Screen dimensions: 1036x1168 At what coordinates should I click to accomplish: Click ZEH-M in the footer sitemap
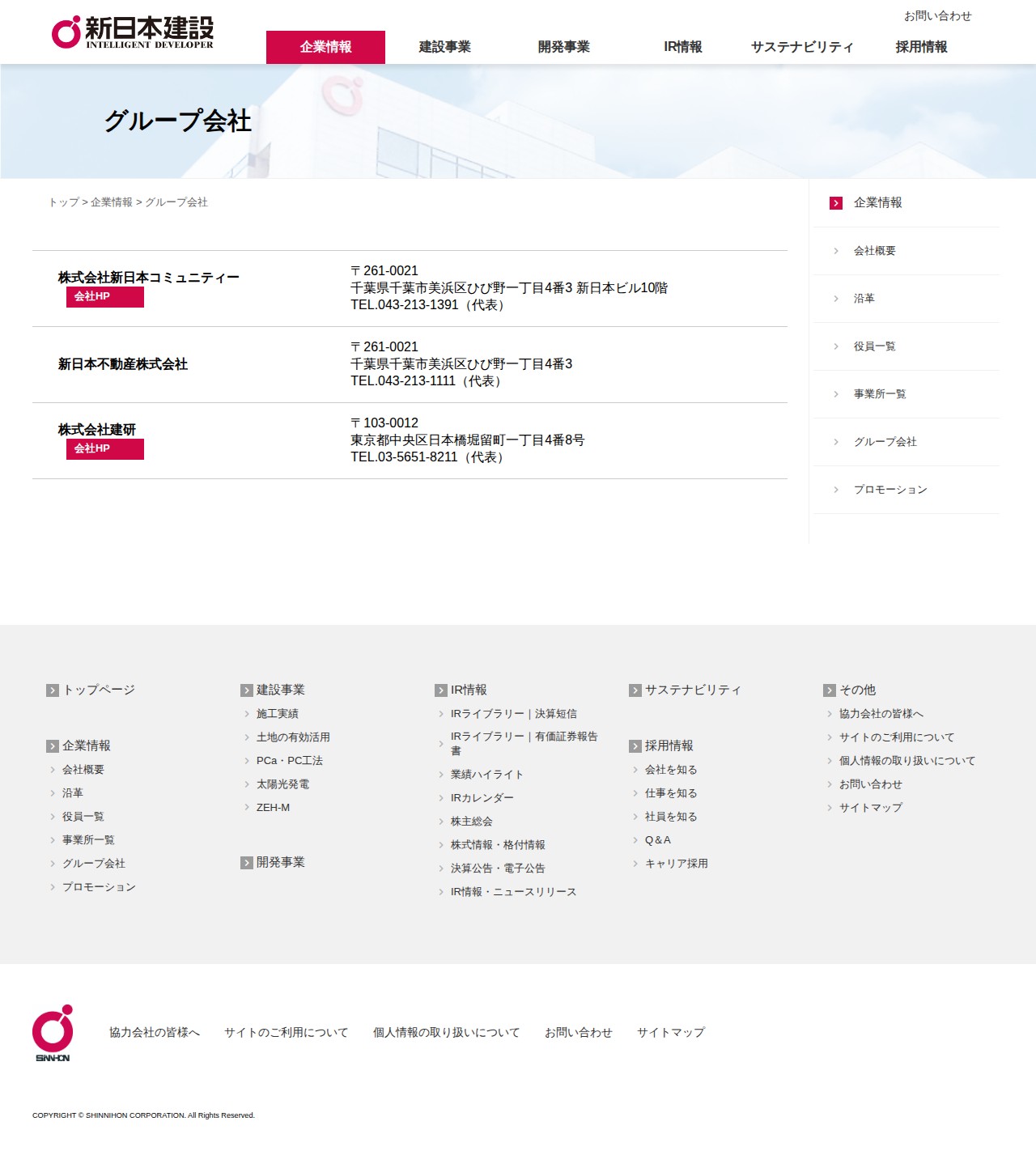click(x=273, y=808)
